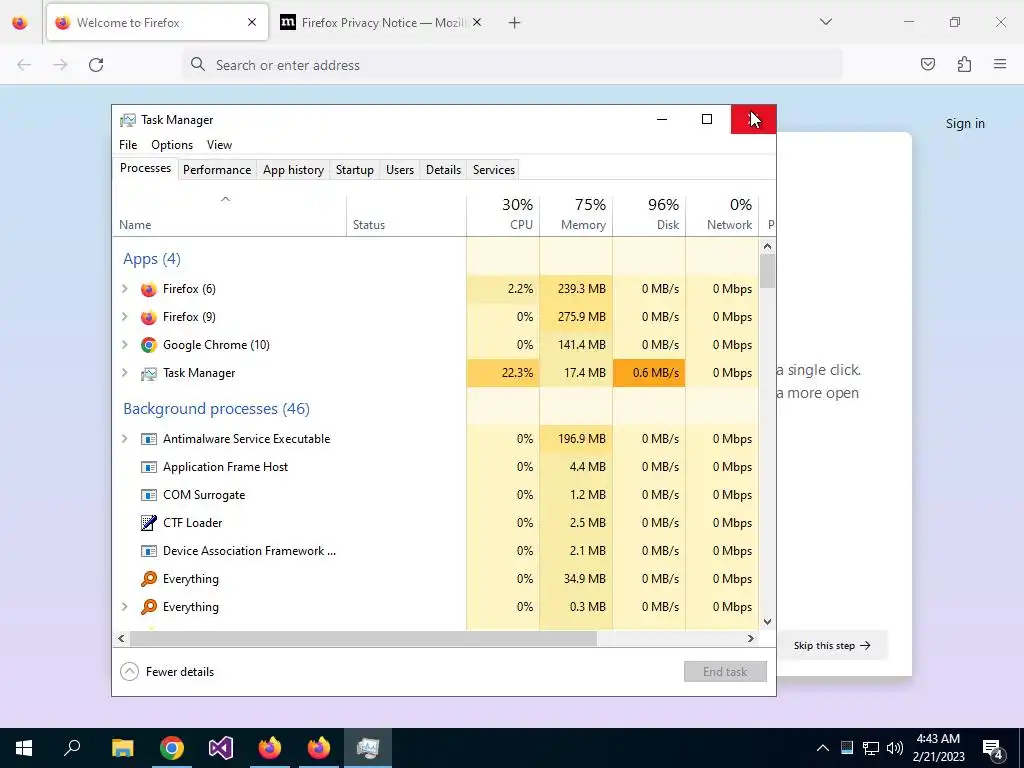1024x768 pixels.
Task: Click the COM Surrogate process icon
Action: tap(149, 495)
